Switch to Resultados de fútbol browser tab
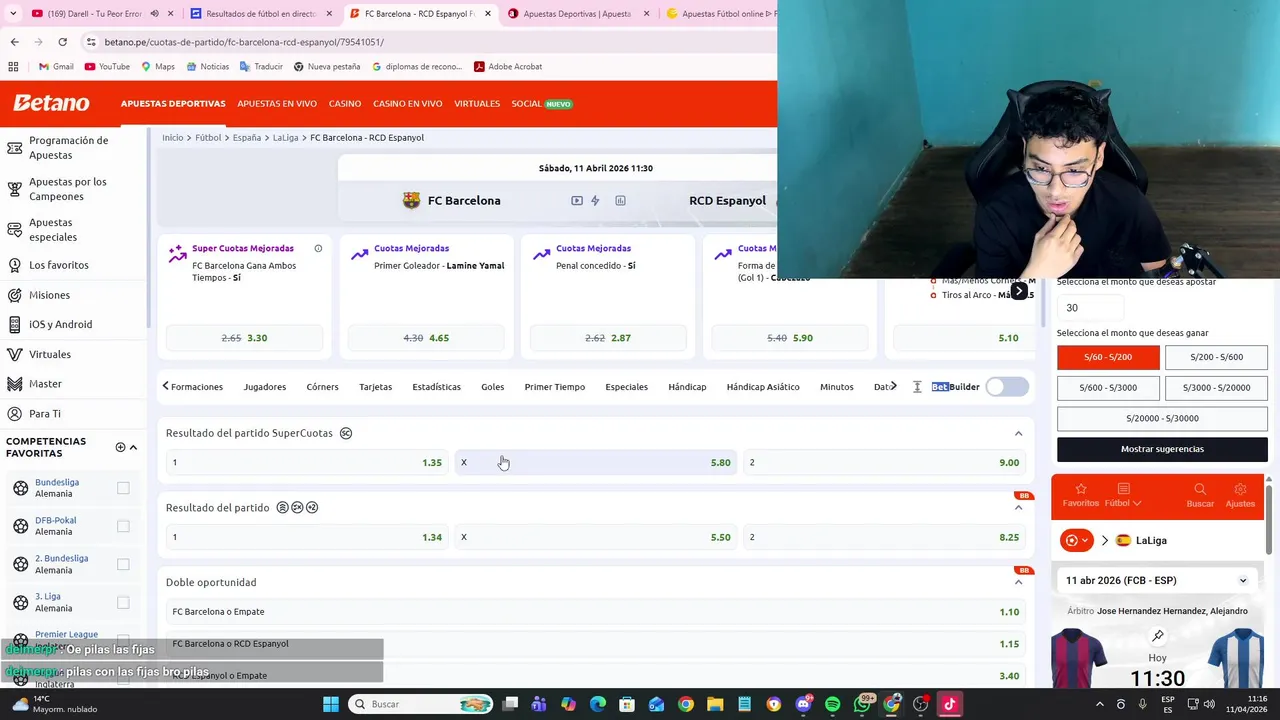Screen dimensions: 1280x720 point(262,14)
